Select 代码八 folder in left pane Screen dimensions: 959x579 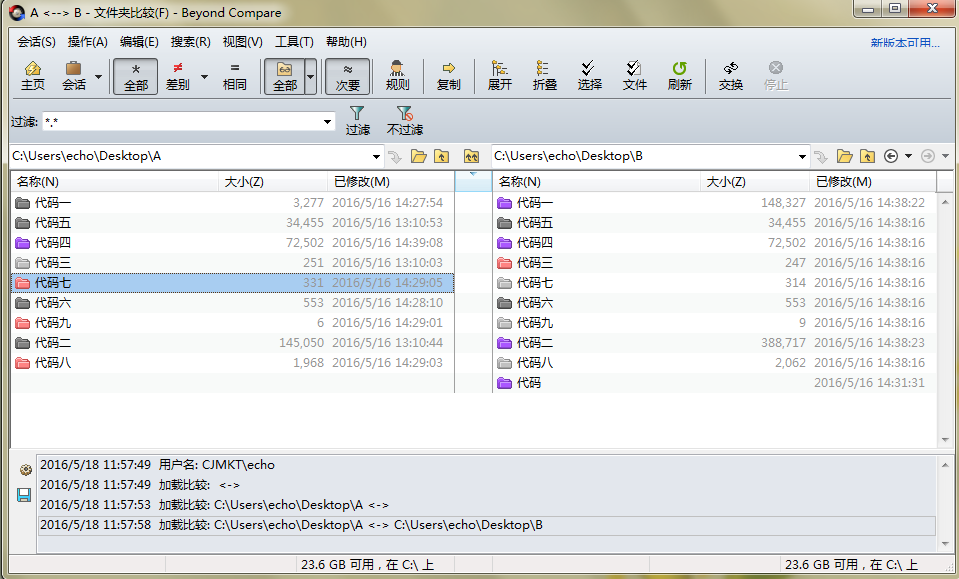[x=232, y=363]
